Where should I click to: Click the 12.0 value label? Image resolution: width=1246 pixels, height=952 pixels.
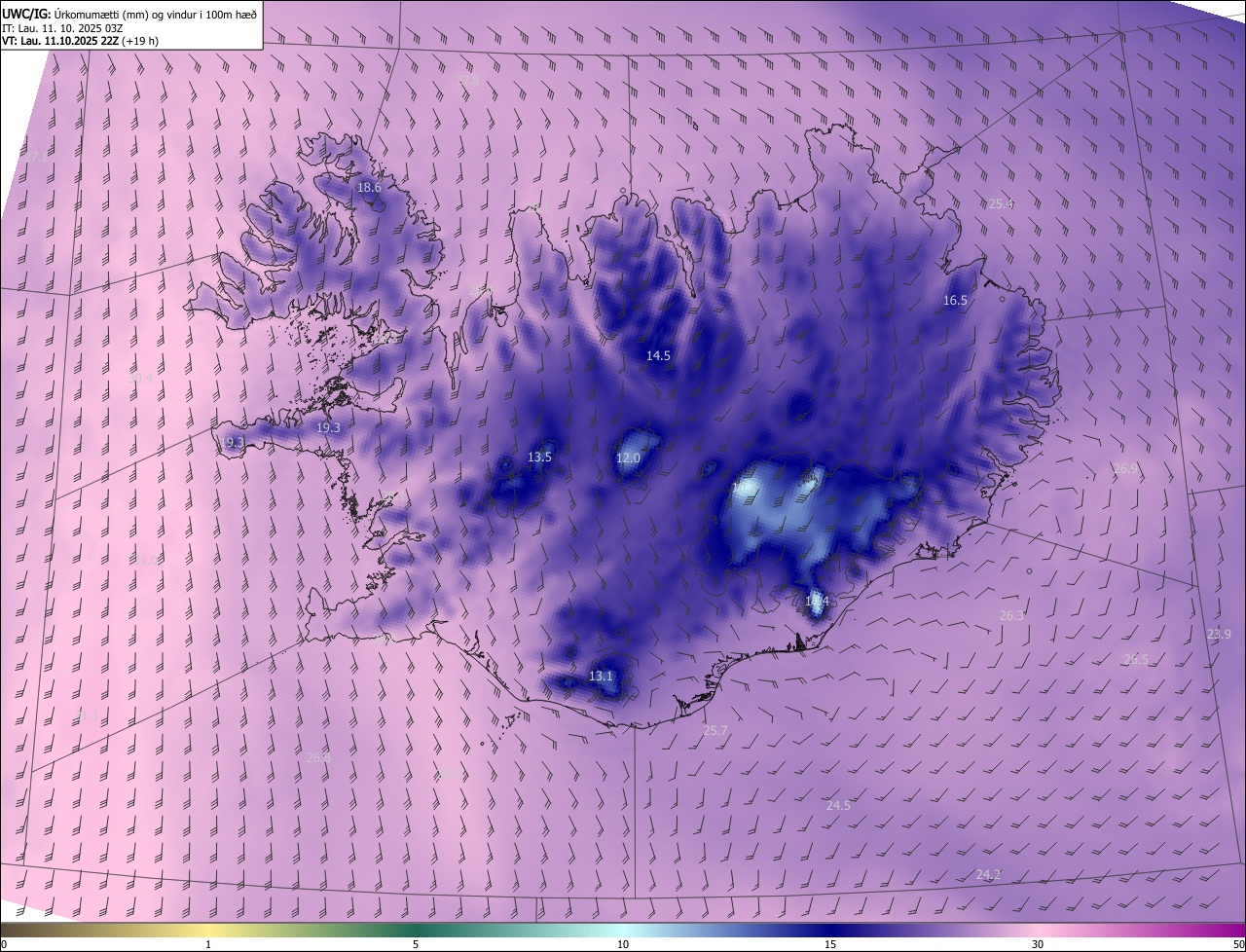point(628,458)
